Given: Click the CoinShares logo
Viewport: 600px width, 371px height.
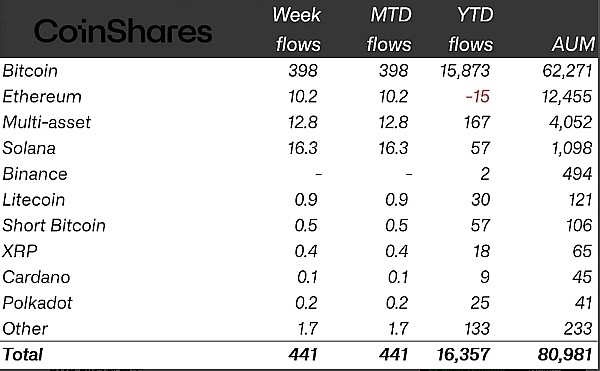Looking at the screenshot, I should tap(123, 31).
